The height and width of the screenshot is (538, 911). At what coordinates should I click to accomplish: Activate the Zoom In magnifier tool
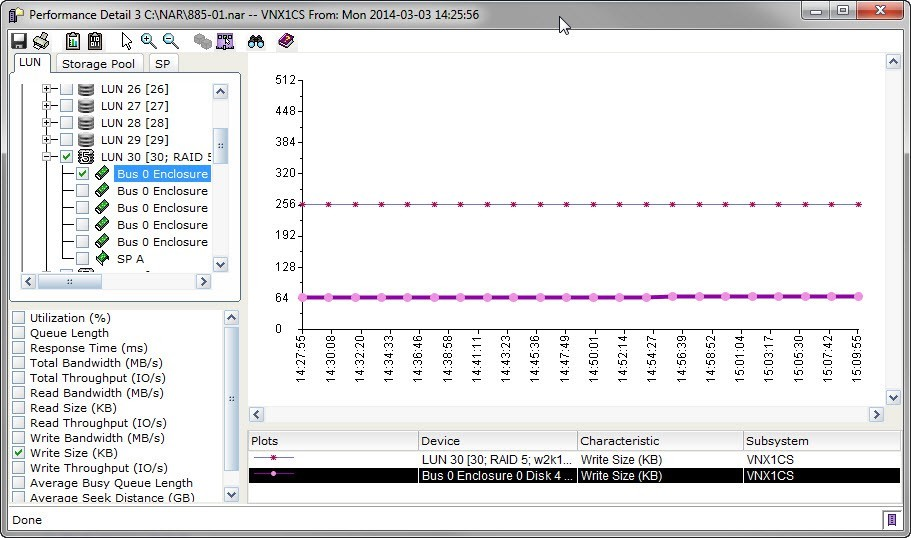(x=149, y=41)
